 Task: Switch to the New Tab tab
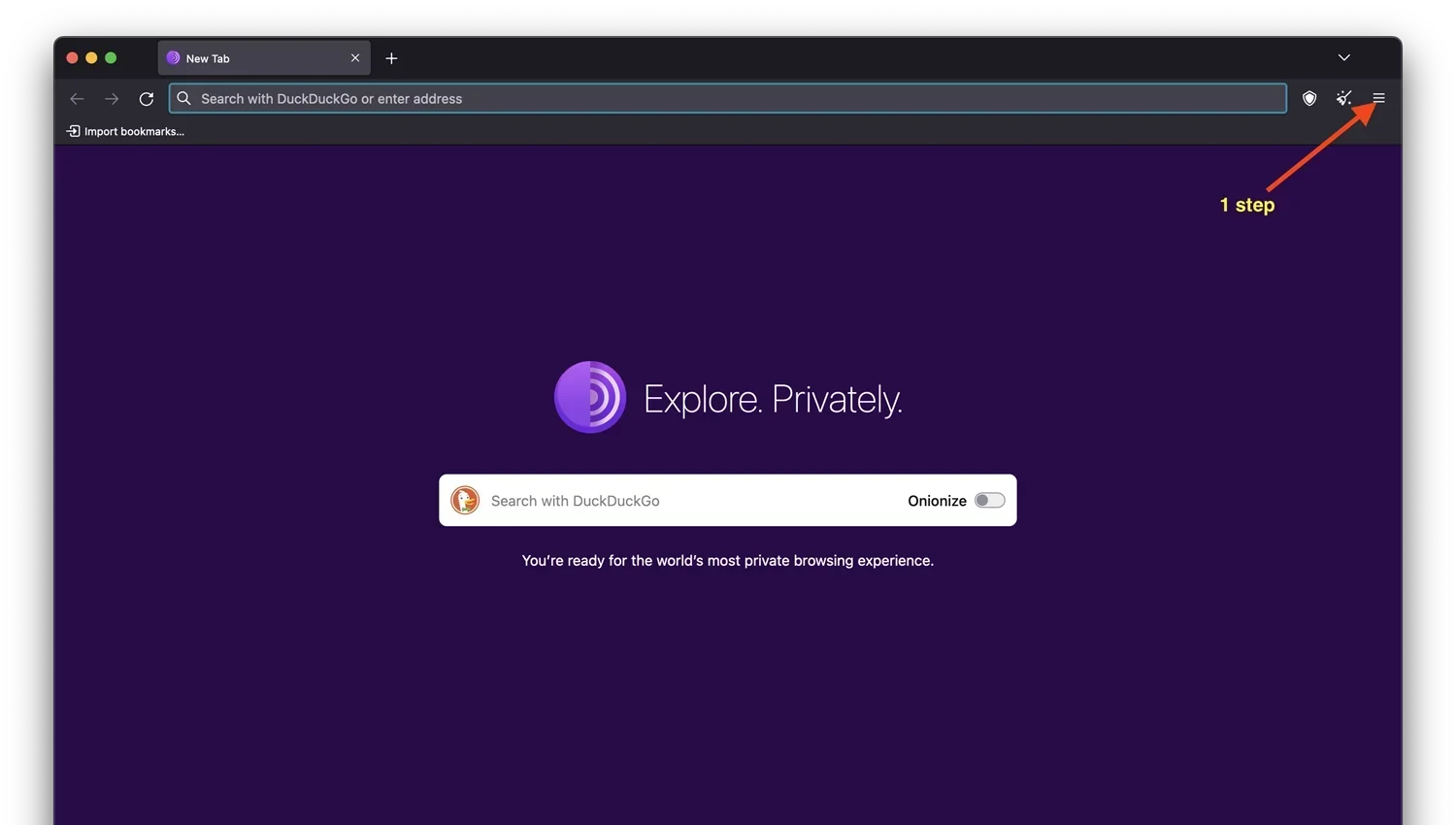pyautogui.click(x=252, y=58)
